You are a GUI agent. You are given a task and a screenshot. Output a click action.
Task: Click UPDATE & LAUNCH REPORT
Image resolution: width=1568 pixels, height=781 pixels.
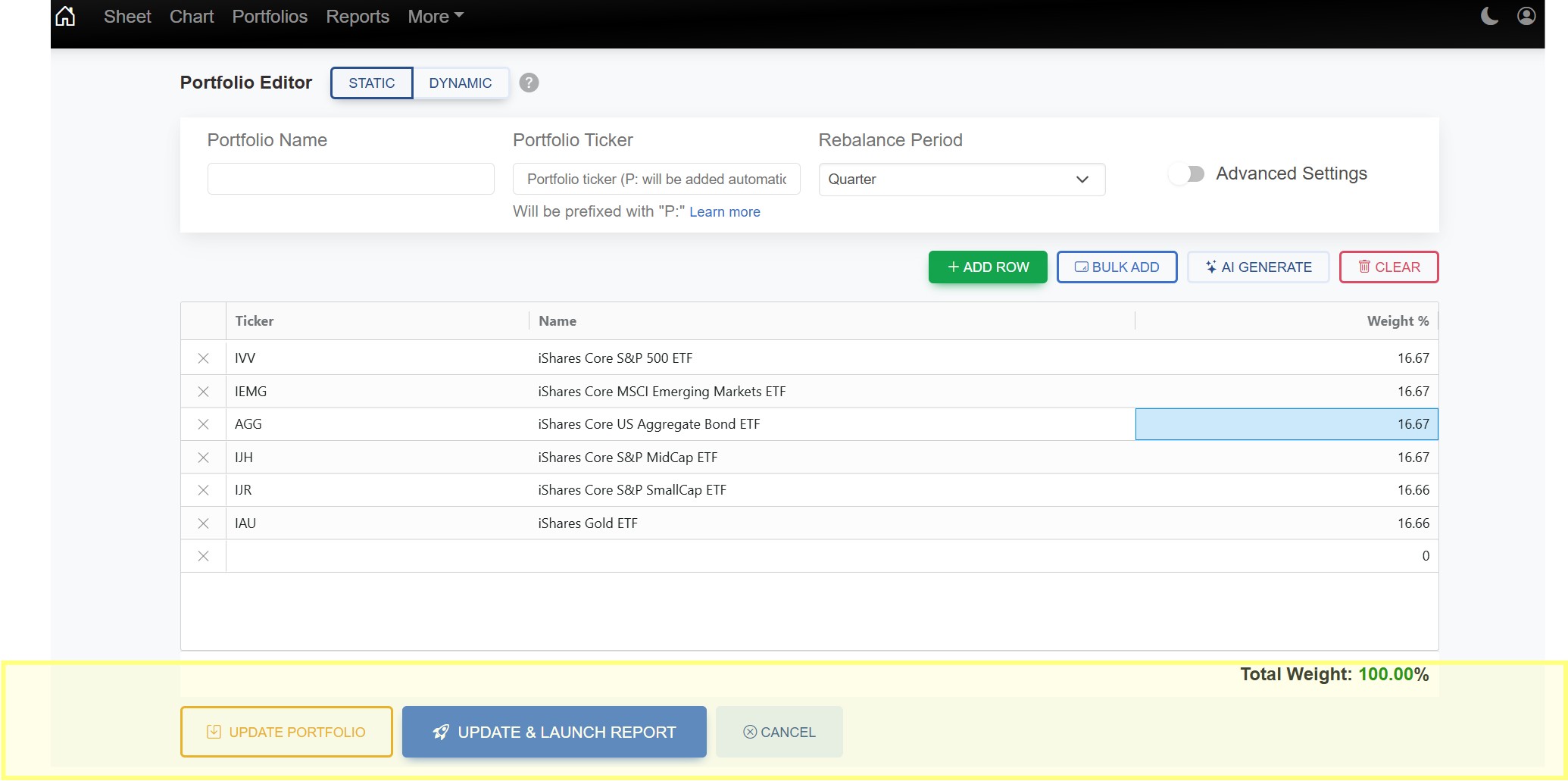554,732
